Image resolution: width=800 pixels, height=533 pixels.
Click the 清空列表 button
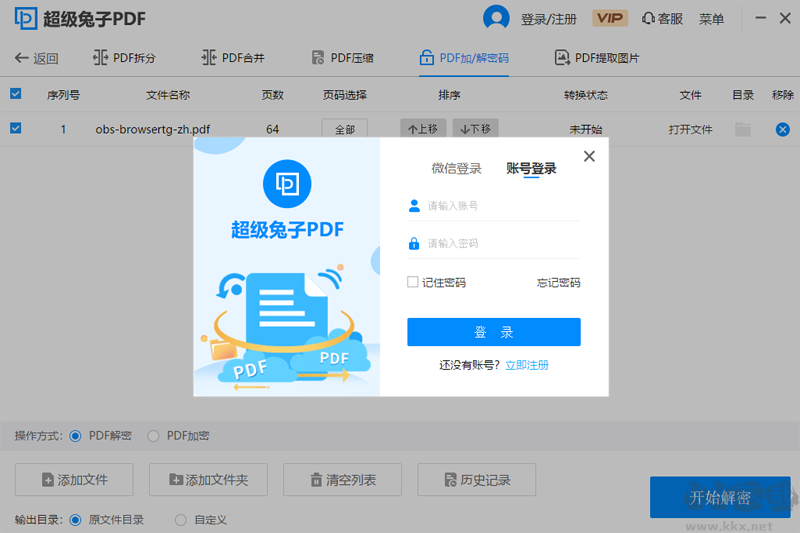pyautogui.click(x=342, y=479)
